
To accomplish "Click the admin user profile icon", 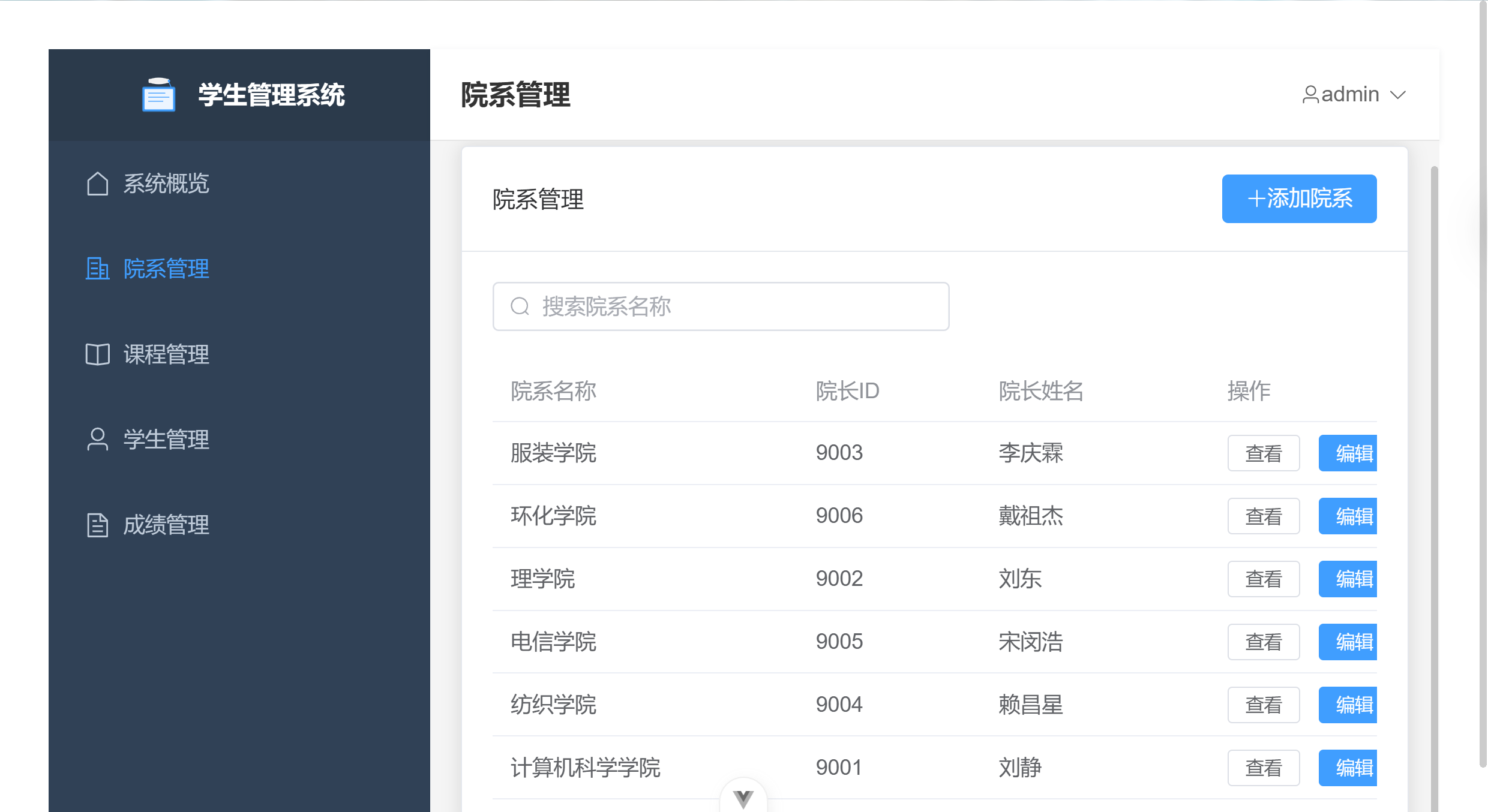I will (1310, 94).
